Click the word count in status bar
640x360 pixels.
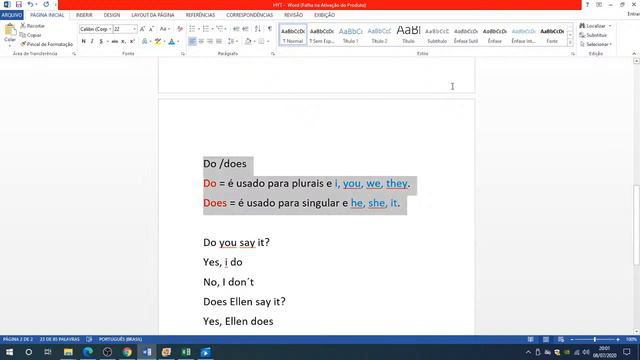[60, 339]
